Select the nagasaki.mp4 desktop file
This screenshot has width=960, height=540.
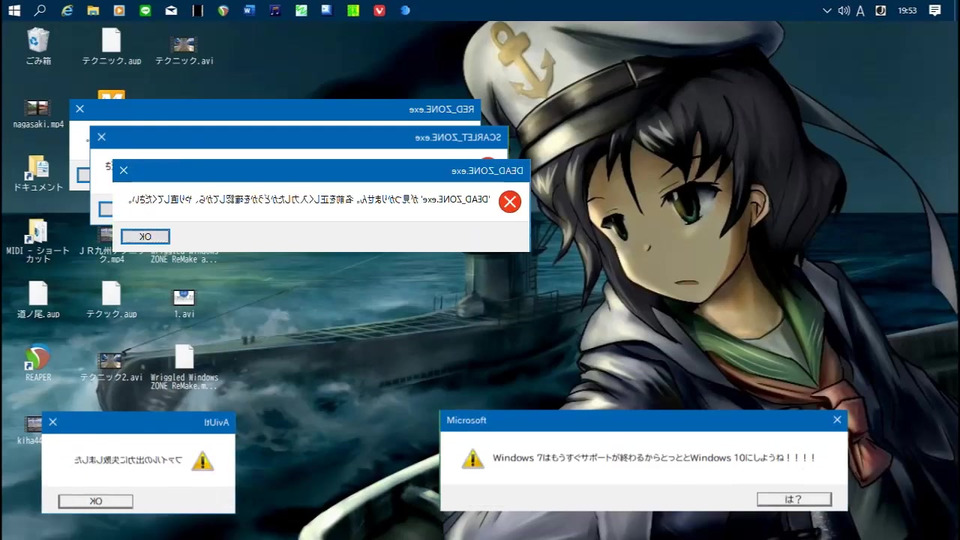(x=38, y=114)
